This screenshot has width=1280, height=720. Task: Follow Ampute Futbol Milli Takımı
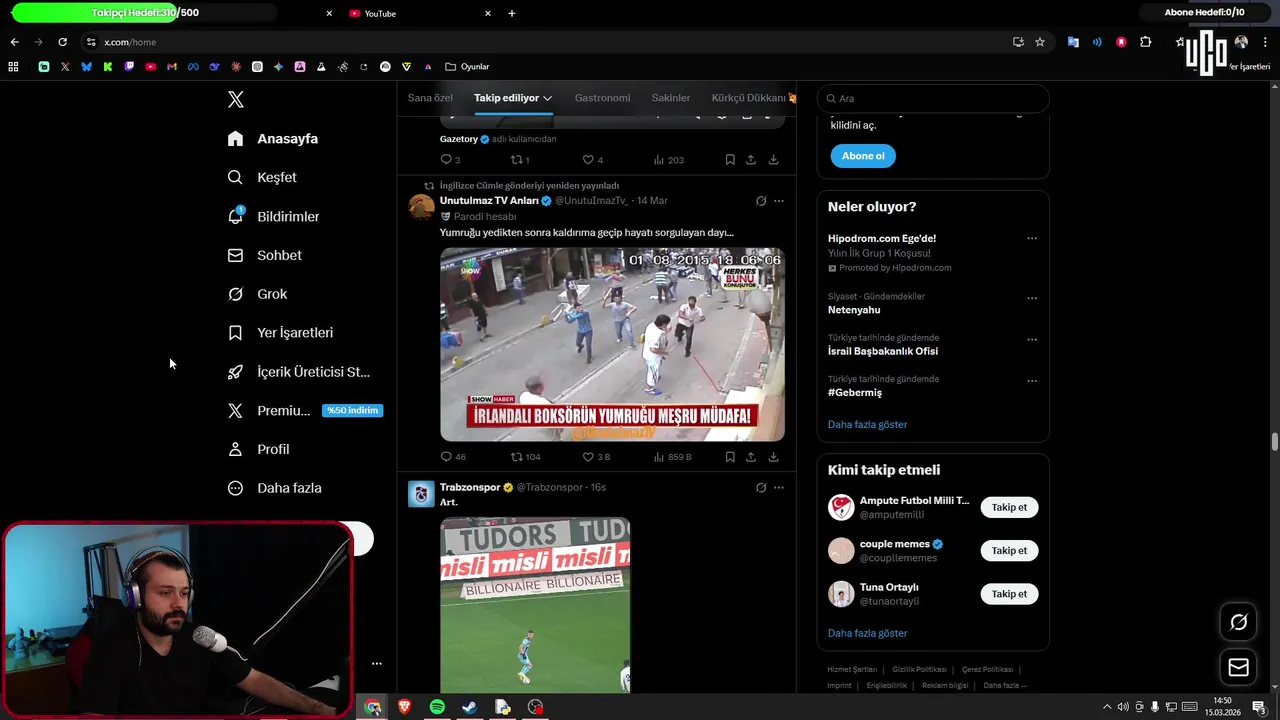1009,507
